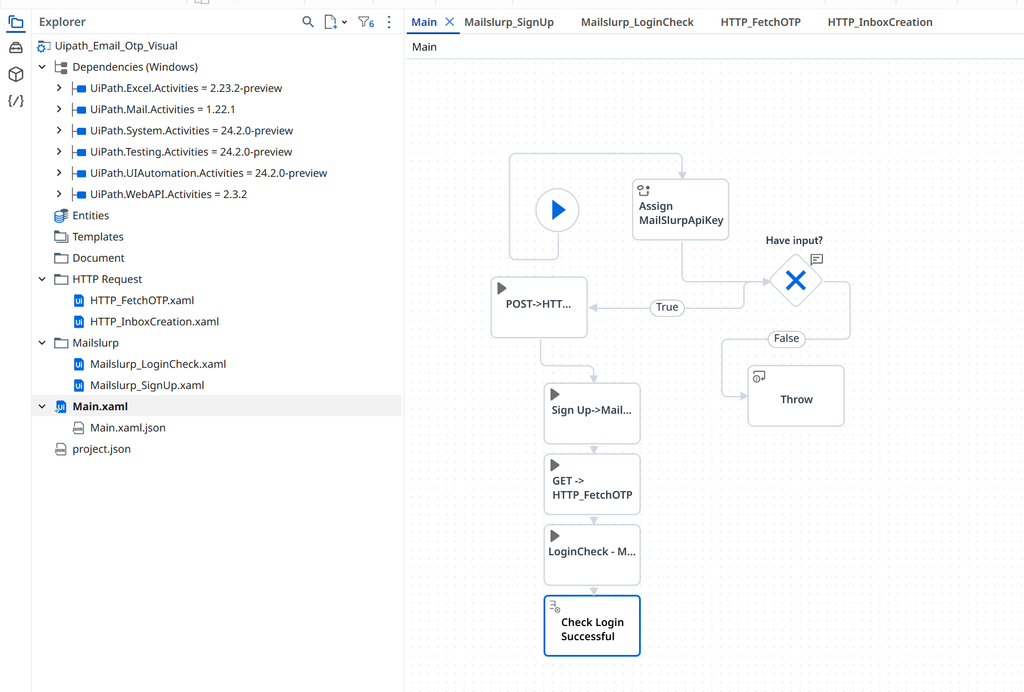Screen dimensions: 1024x692
Task: Click the True branch label
Action: (667, 307)
